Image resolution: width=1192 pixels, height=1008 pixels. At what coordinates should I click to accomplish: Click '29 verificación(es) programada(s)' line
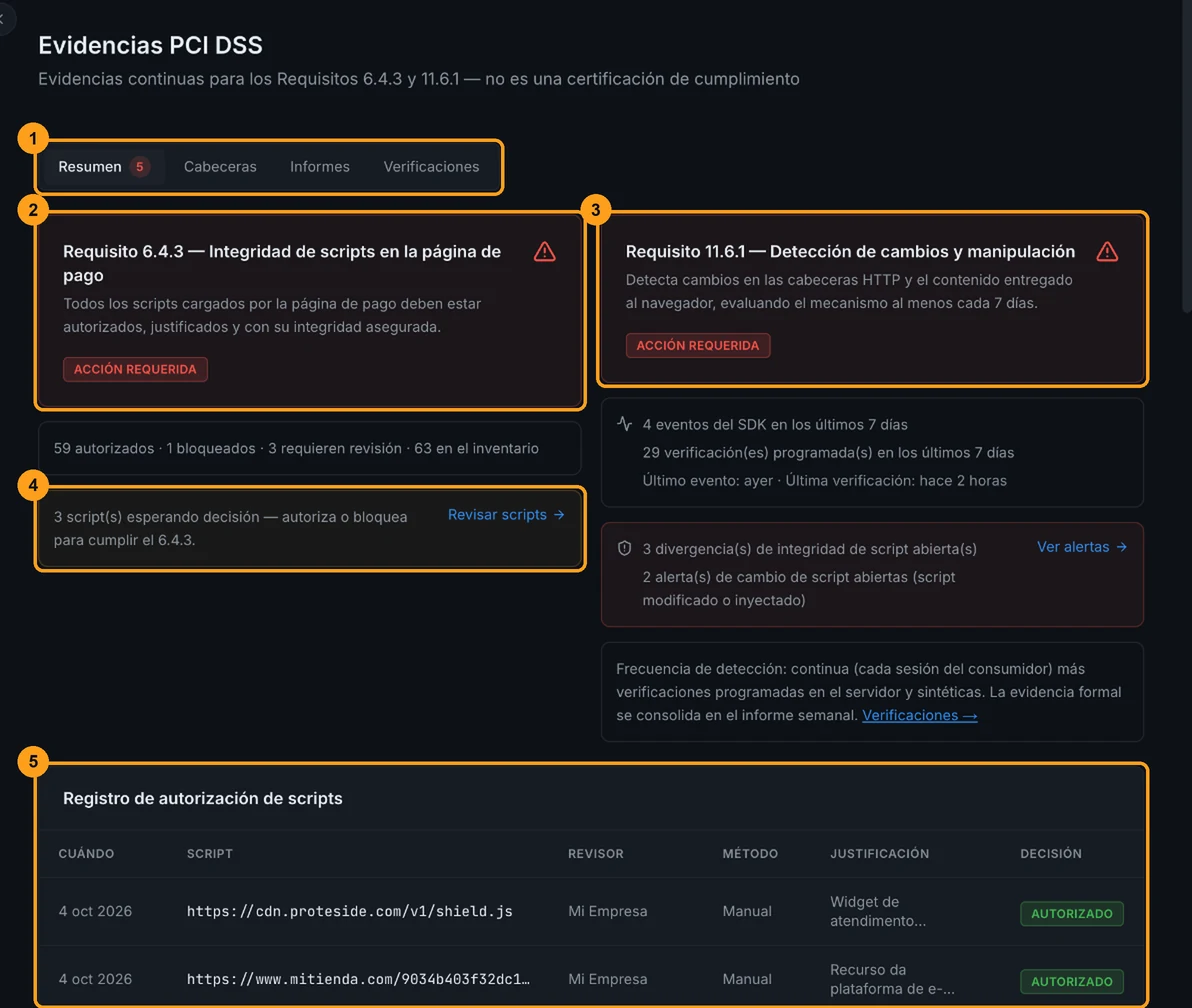point(828,452)
